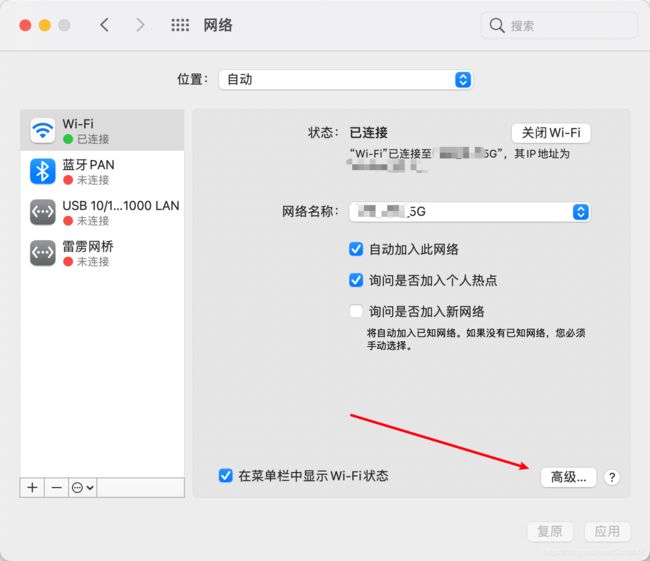Image resolution: width=650 pixels, height=561 pixels.
Task: Expand the 网络名称 network name dropdown
Action: (468, 212)
